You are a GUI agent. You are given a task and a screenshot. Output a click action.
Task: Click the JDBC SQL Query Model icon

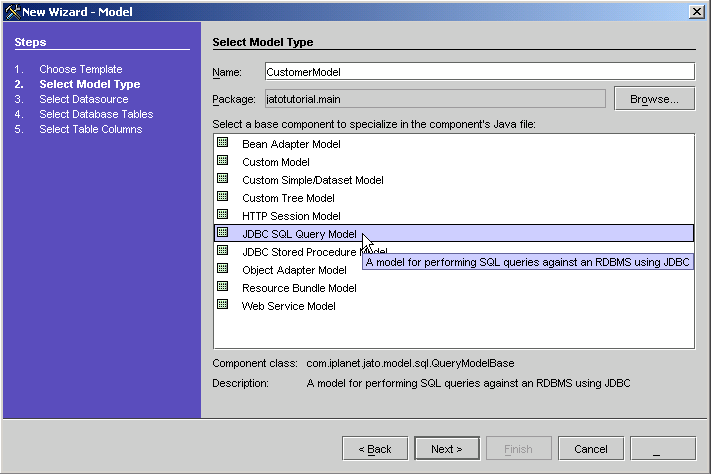222,233
